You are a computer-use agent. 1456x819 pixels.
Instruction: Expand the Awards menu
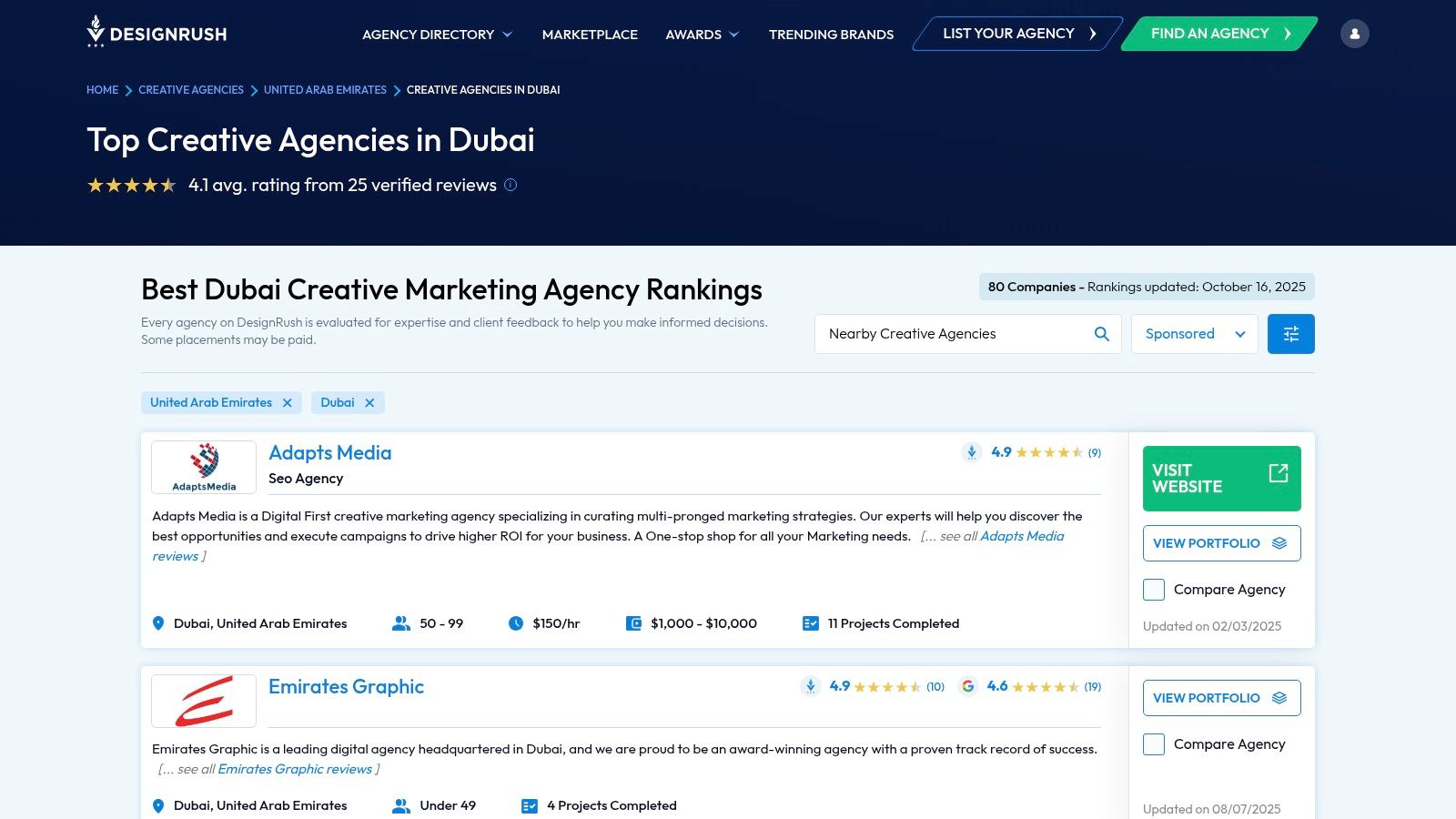click(x=702, y=35)
